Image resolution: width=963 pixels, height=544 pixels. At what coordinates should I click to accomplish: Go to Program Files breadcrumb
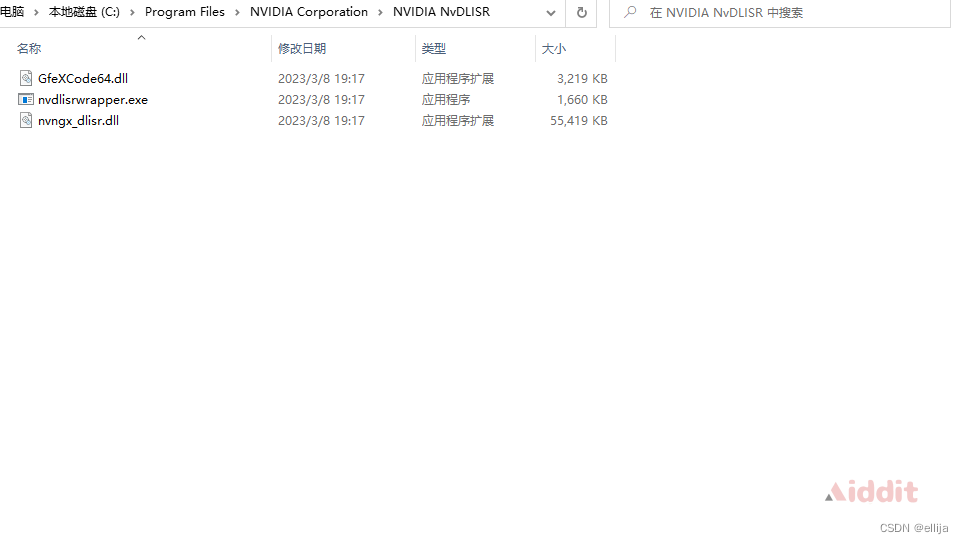[185, 12]
